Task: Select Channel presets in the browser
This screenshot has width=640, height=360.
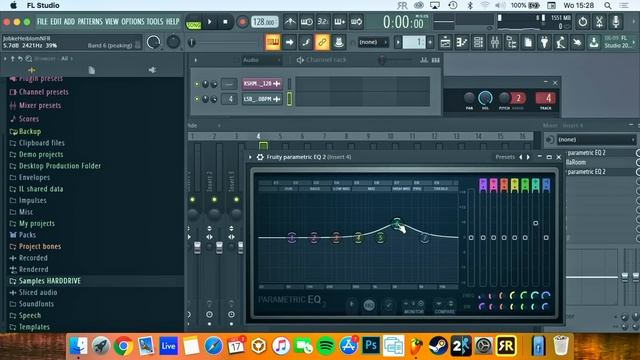Action: pos(44,92)
